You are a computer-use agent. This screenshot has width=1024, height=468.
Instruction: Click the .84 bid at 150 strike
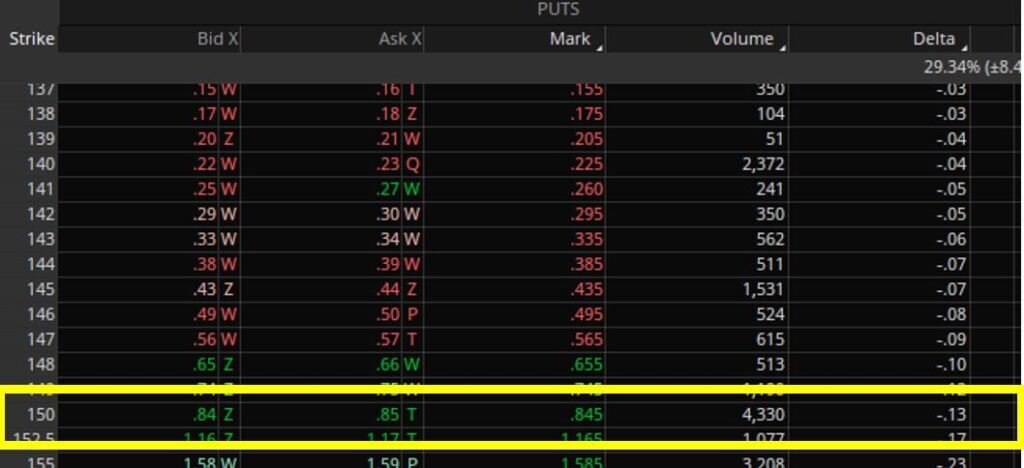click(x=203, y=414)
